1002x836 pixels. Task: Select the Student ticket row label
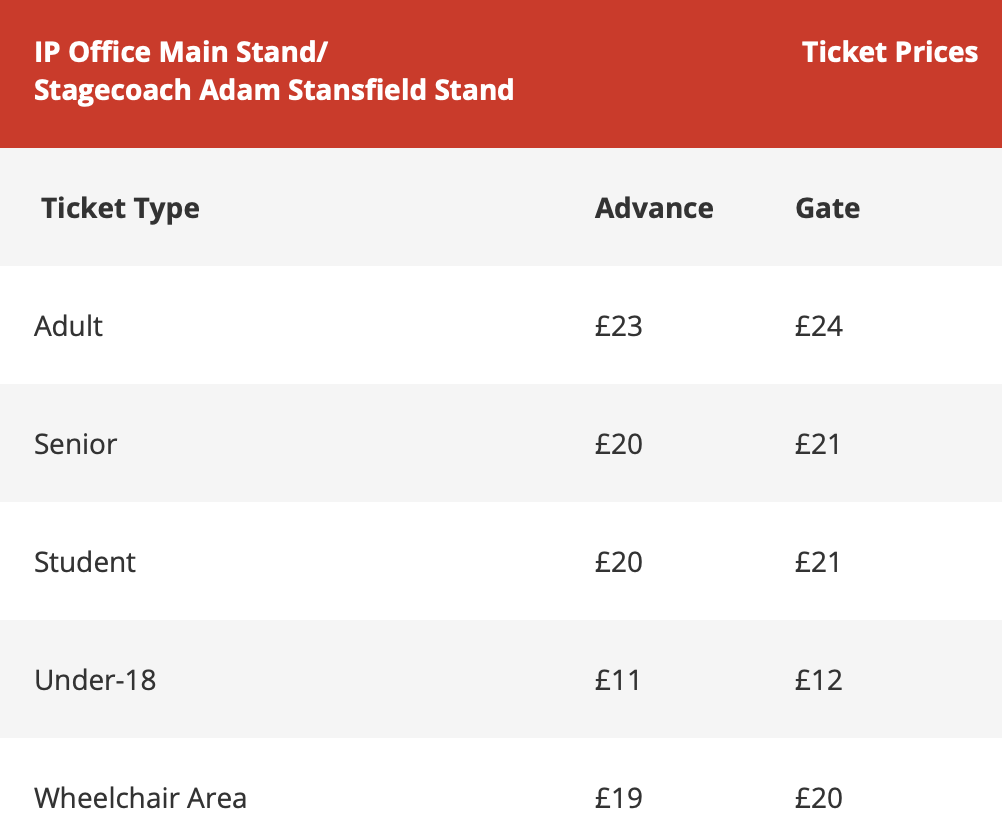click(84, 562)
